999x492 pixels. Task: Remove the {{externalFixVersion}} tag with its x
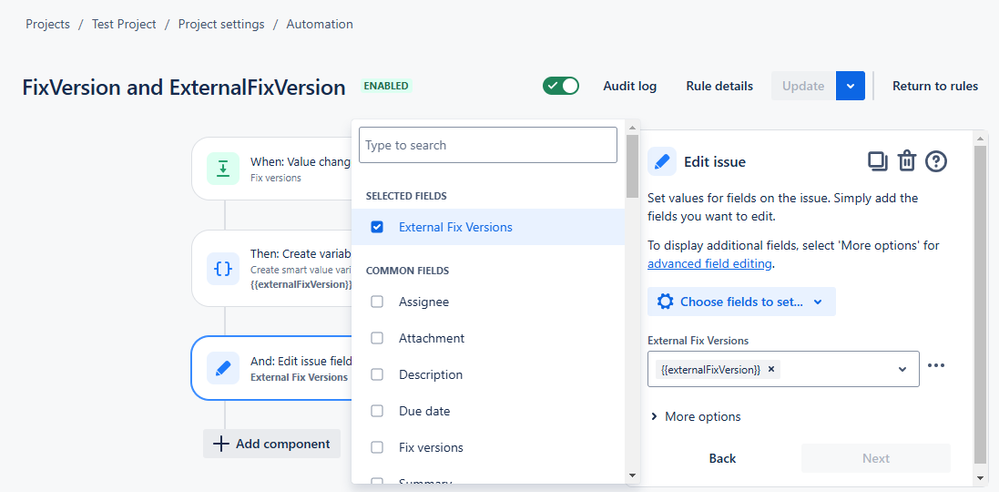(771, 369)
